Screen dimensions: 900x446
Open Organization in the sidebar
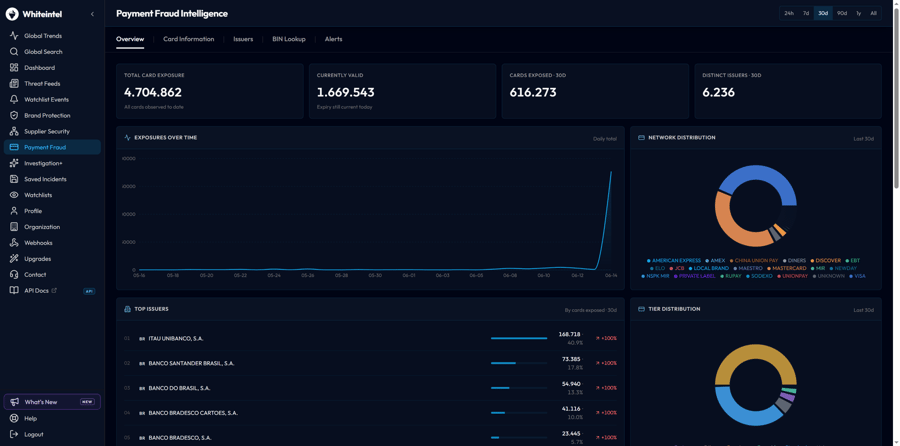click(52, 227)
